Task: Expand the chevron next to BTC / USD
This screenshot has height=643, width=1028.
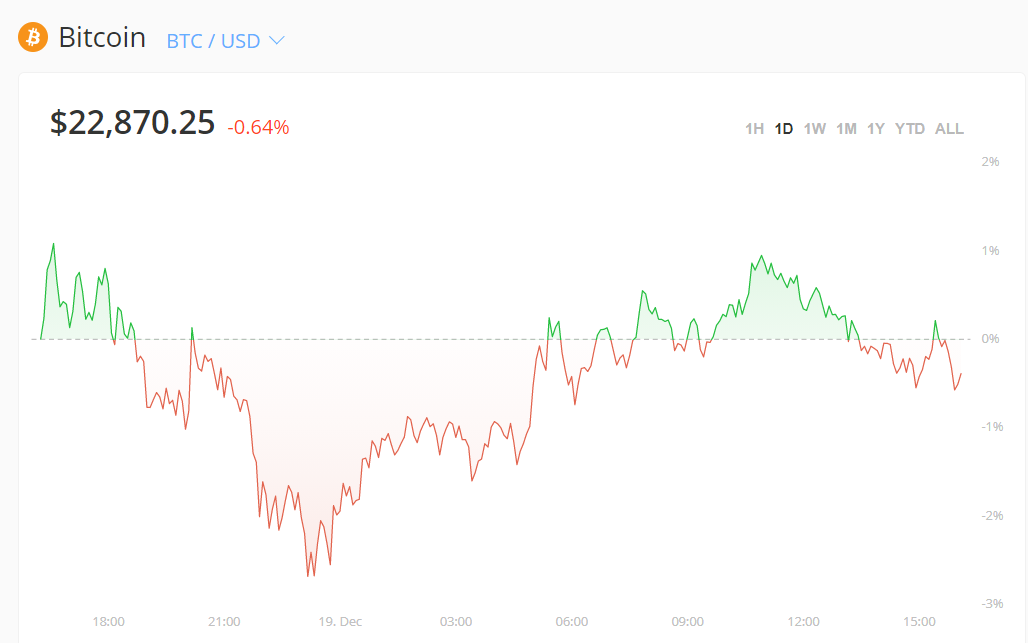Action: coord(277,41)
